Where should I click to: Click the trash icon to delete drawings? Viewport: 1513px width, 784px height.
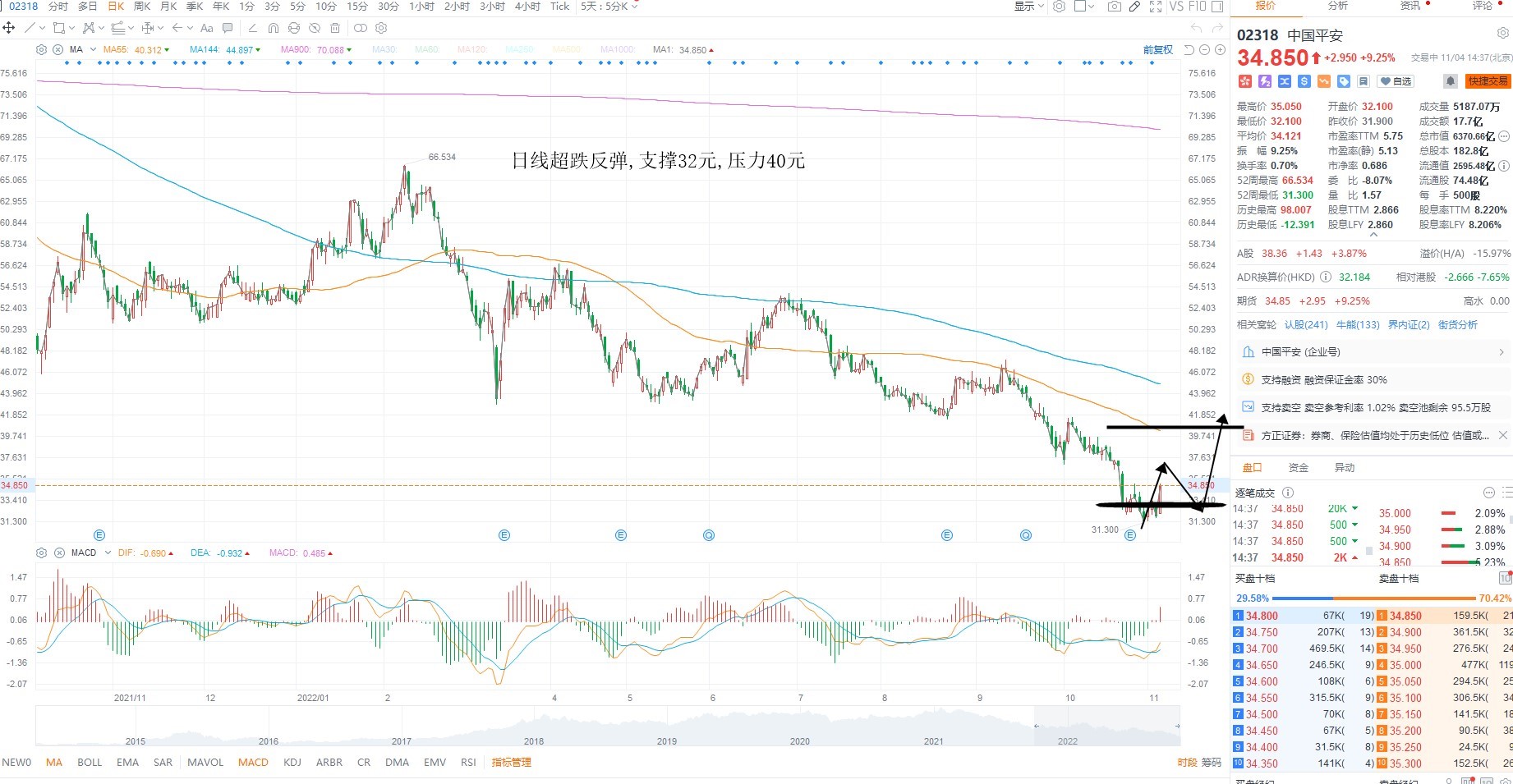pos(335,28)
